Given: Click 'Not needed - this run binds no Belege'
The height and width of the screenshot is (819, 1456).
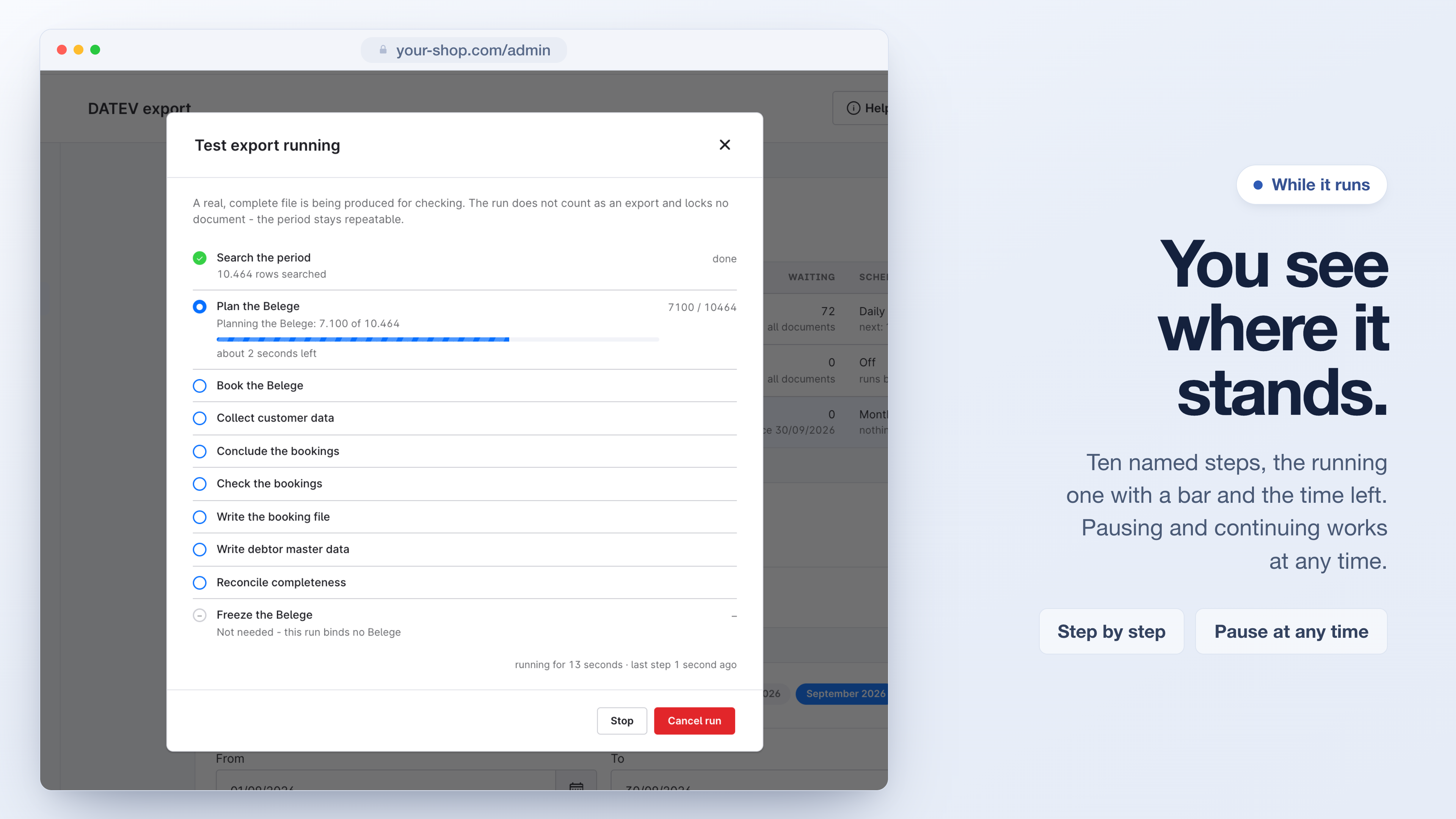Looking at the screenshot, I should pyautogui.click(x=309, y=632).
